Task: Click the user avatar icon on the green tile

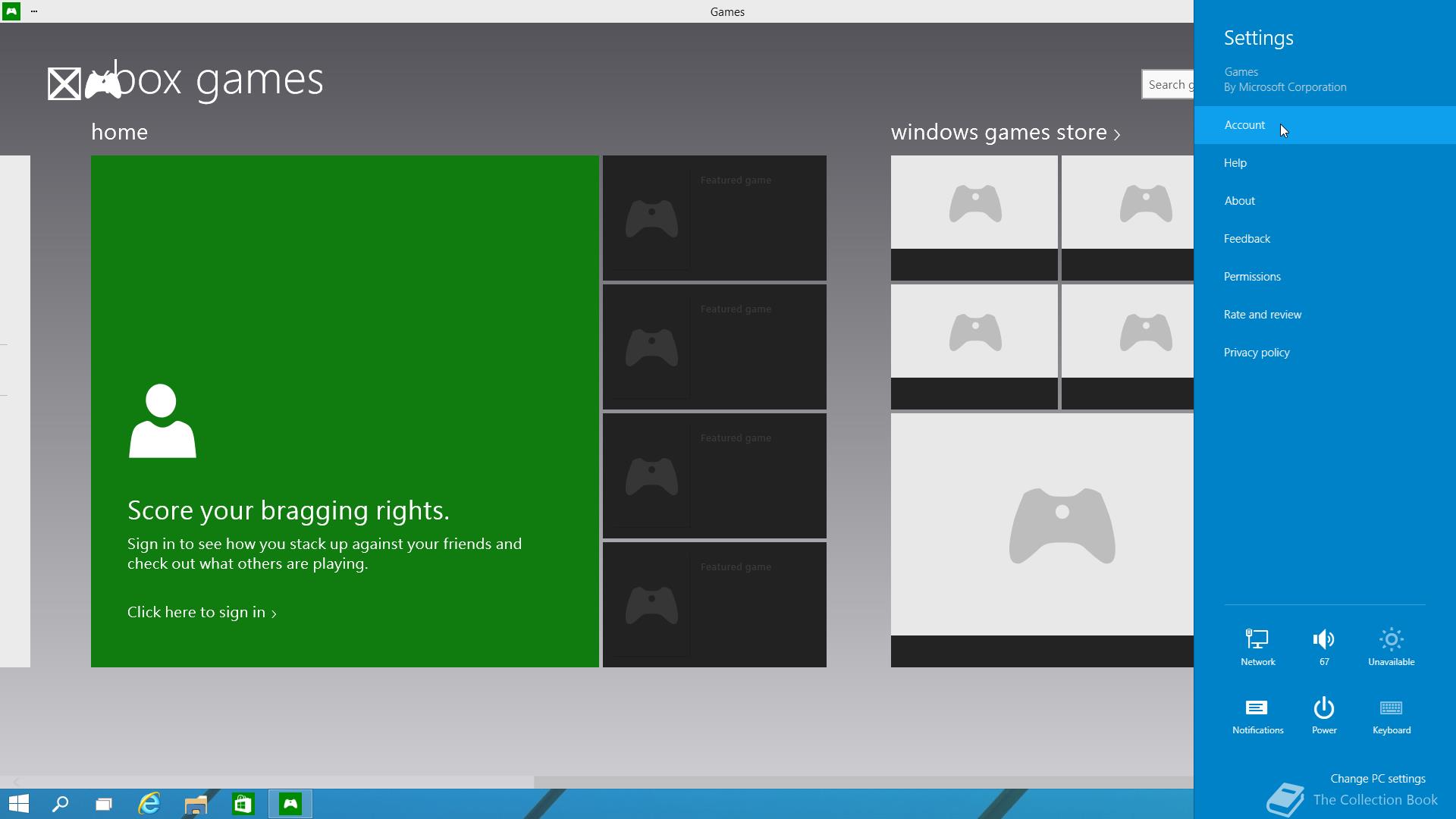Action: pyautogui.click(x=162, y=421)
